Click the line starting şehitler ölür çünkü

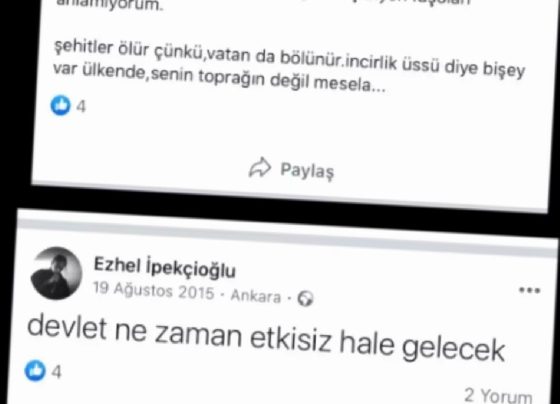click(x=289, y=58)
